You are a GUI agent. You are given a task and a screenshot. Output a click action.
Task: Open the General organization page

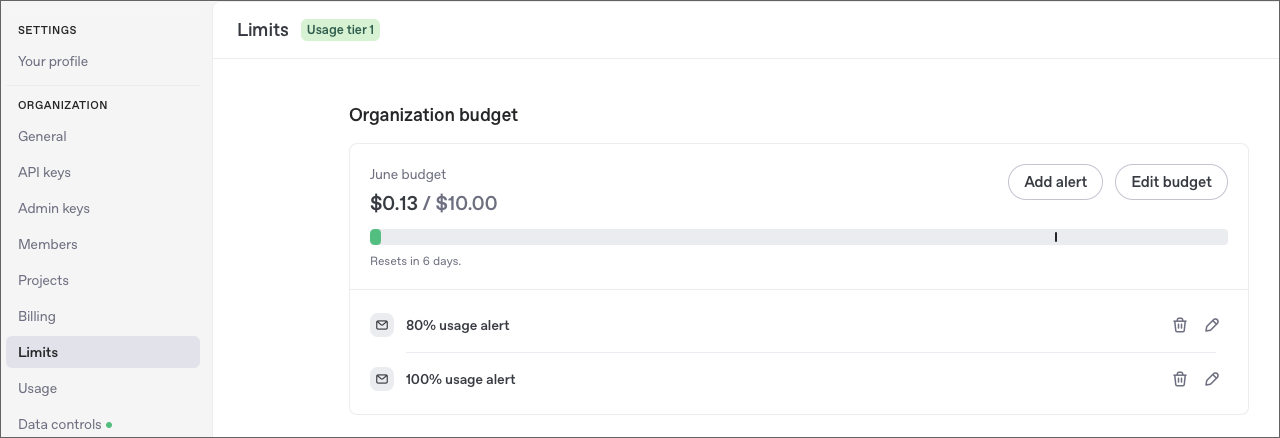click(42, 136)
